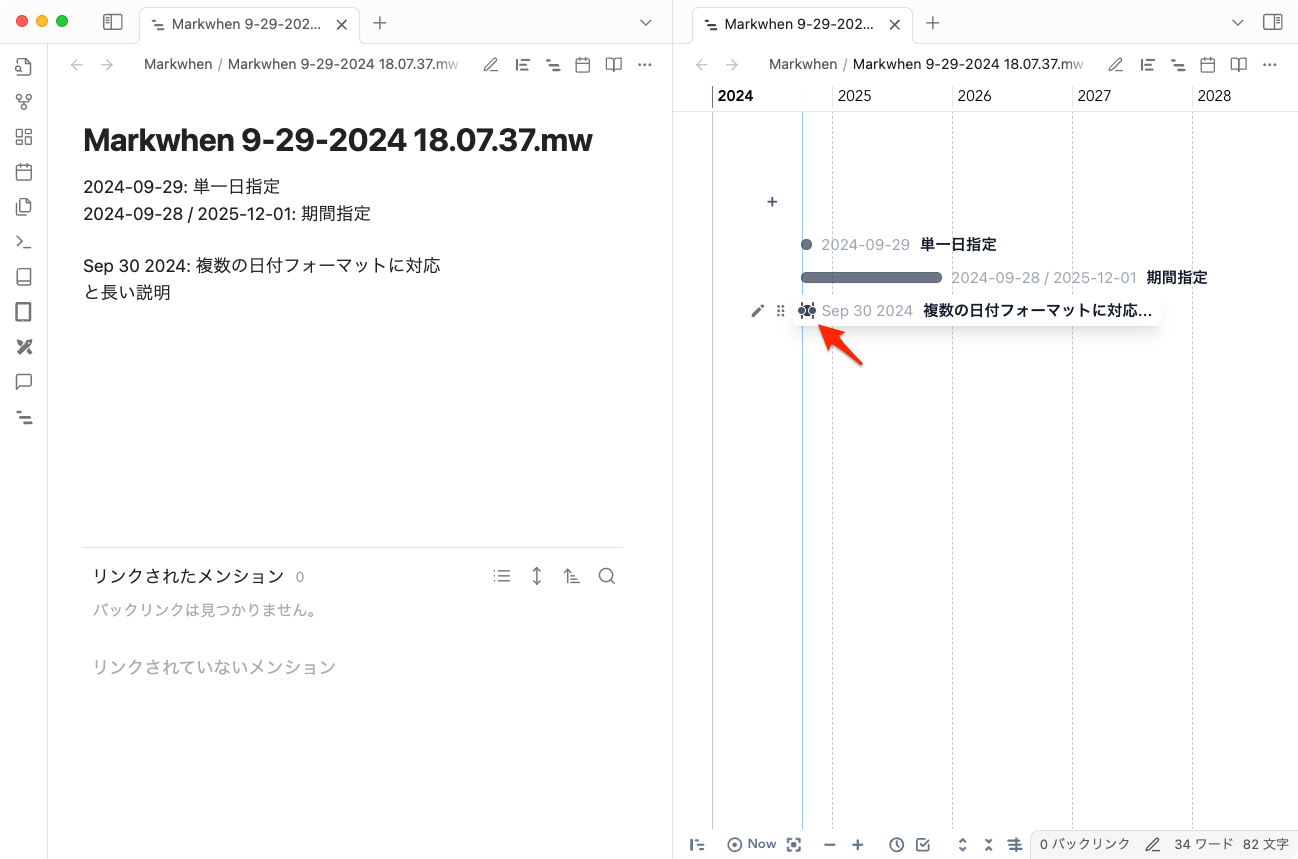
Task: Zoom in timeline with plus button
Action: (x=857, y=844)
